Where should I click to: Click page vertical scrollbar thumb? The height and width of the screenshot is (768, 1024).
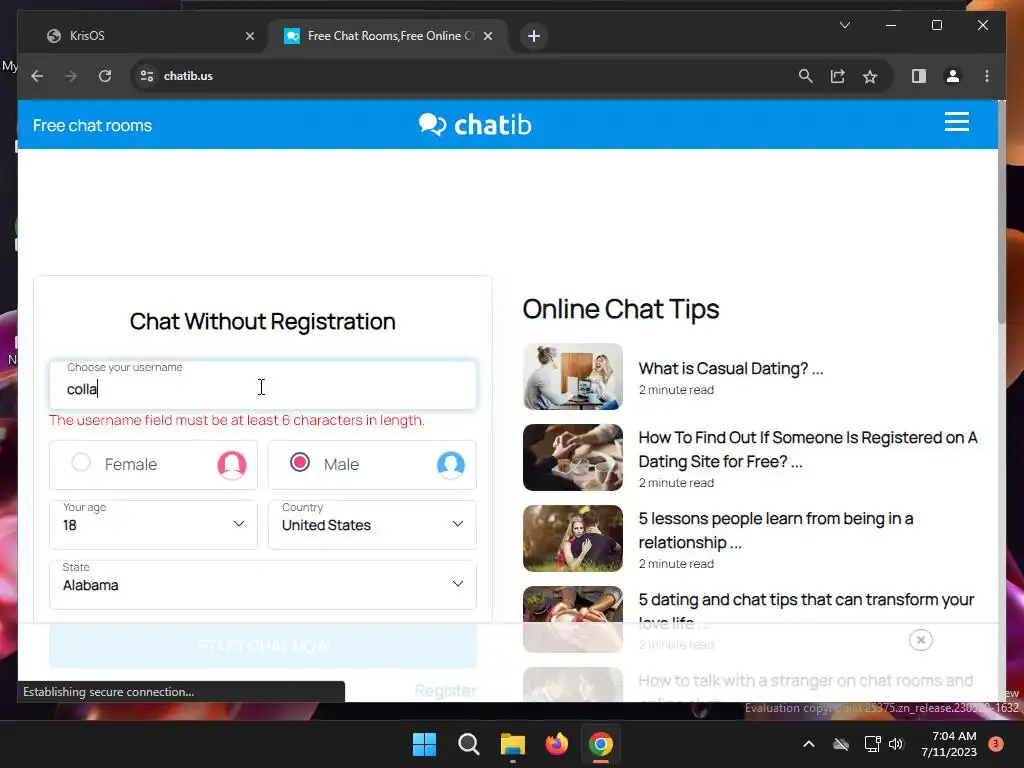pyautogui.click(x=1002, y=213)
